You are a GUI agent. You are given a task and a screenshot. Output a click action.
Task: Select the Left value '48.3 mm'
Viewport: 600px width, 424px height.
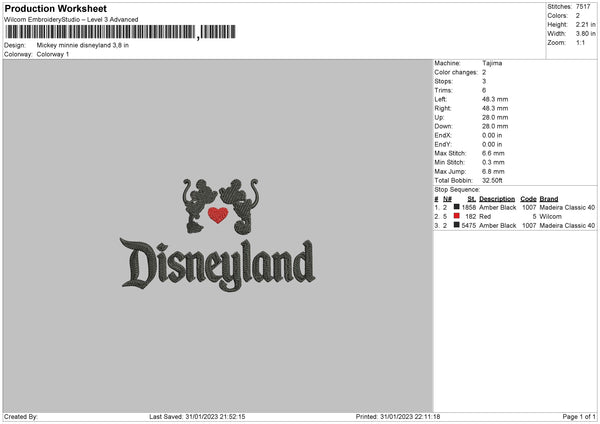point(495,99)
